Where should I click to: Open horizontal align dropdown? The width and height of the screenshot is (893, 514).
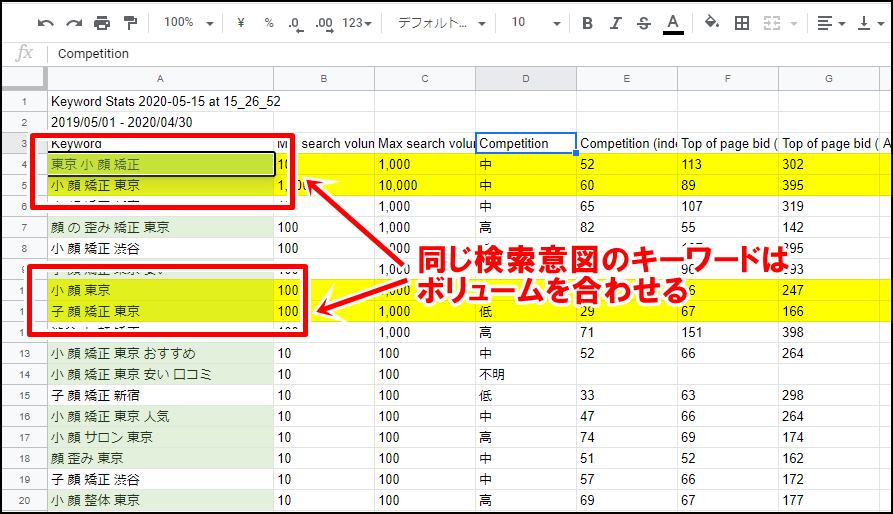coord(831,23)
